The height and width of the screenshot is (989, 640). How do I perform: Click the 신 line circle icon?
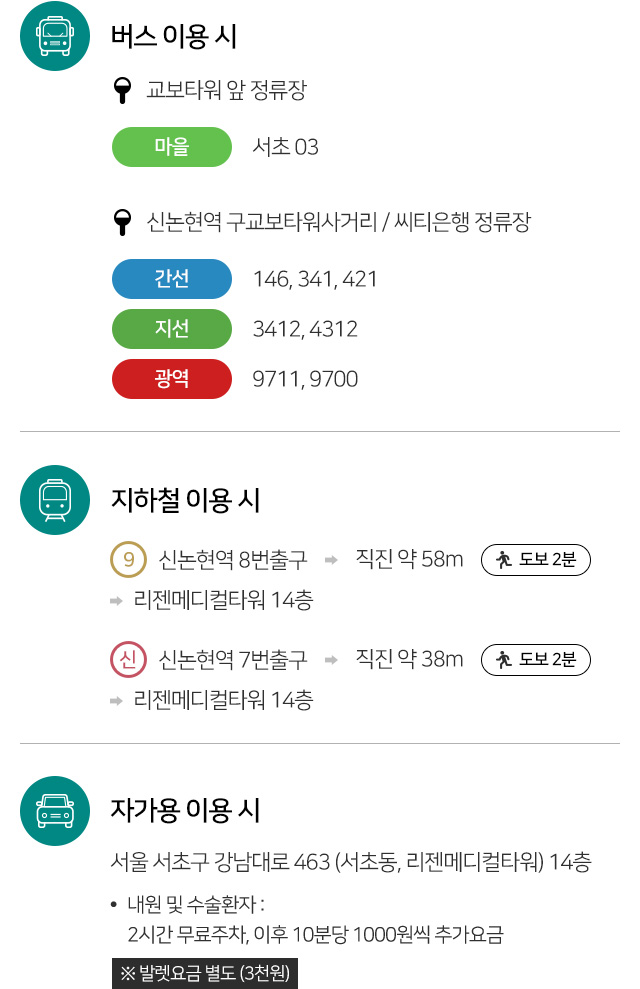click(128, 660)
